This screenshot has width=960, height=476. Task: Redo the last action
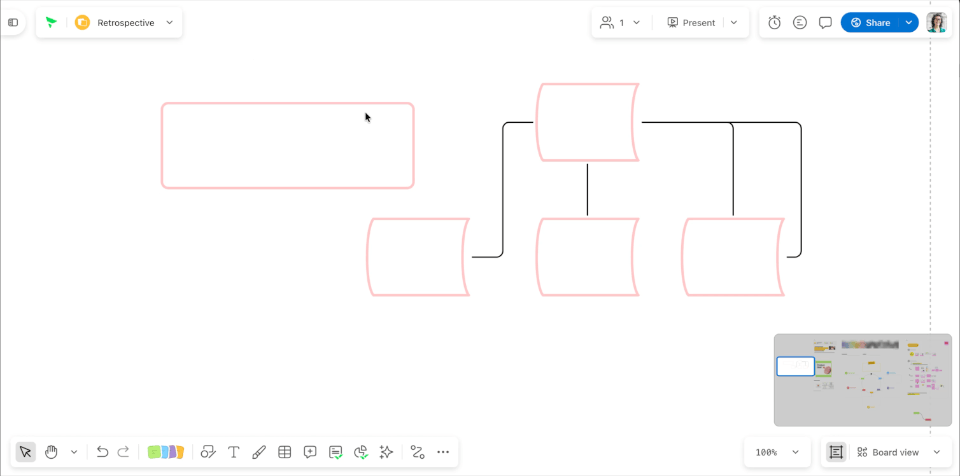[123, 452]
